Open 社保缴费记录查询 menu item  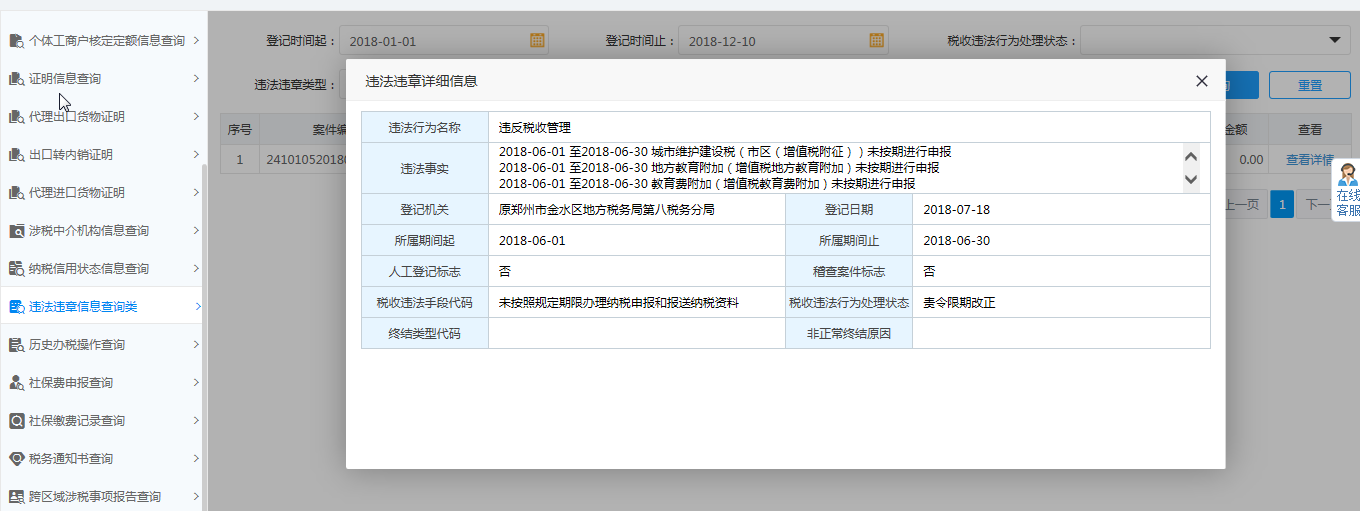(77, 421)
